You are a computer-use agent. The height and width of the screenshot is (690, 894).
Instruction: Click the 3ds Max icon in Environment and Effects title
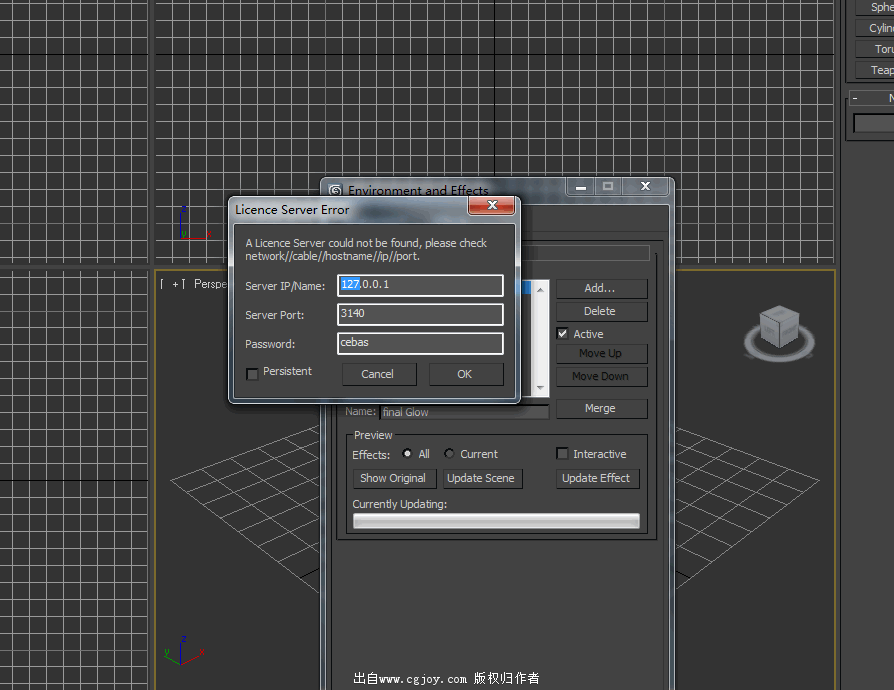335,190
